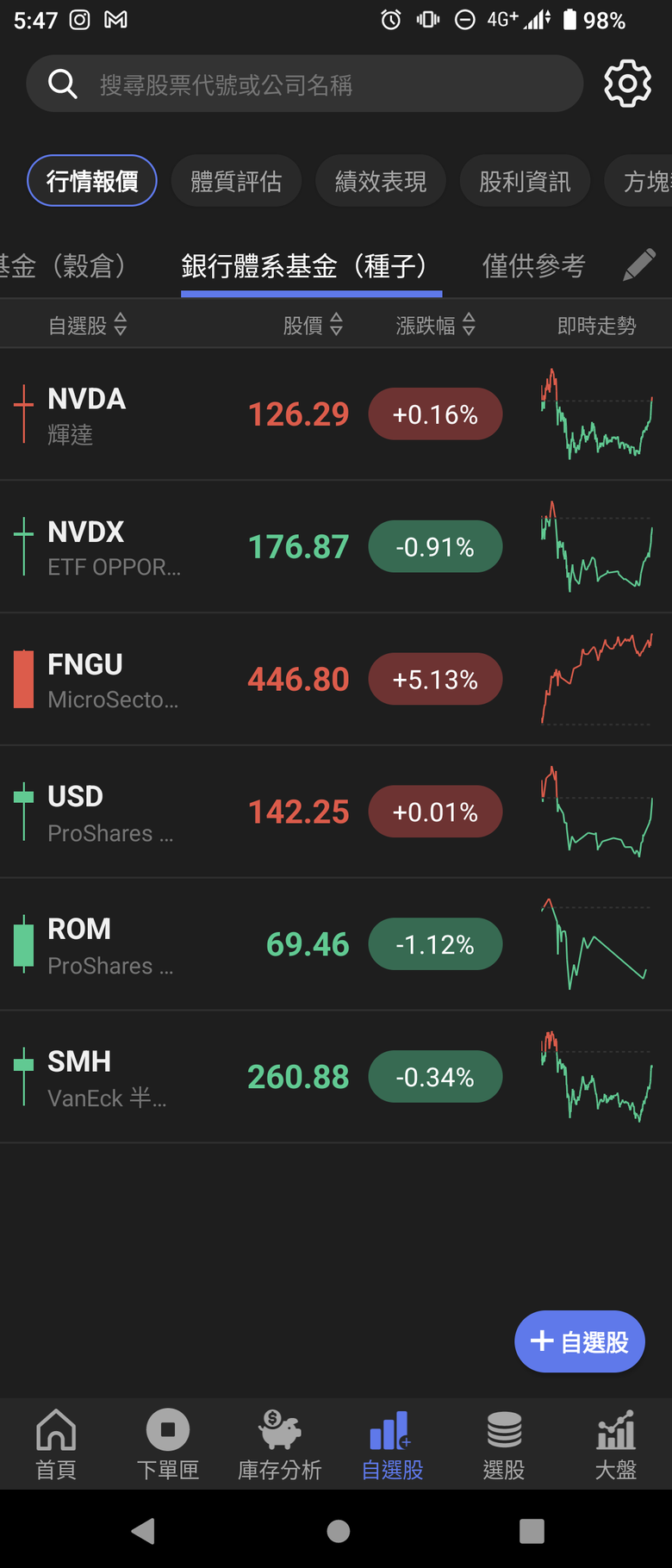Tap the +自選股 add button
This screenshot has width=672, height=1568.
(x=579, y=1341)
